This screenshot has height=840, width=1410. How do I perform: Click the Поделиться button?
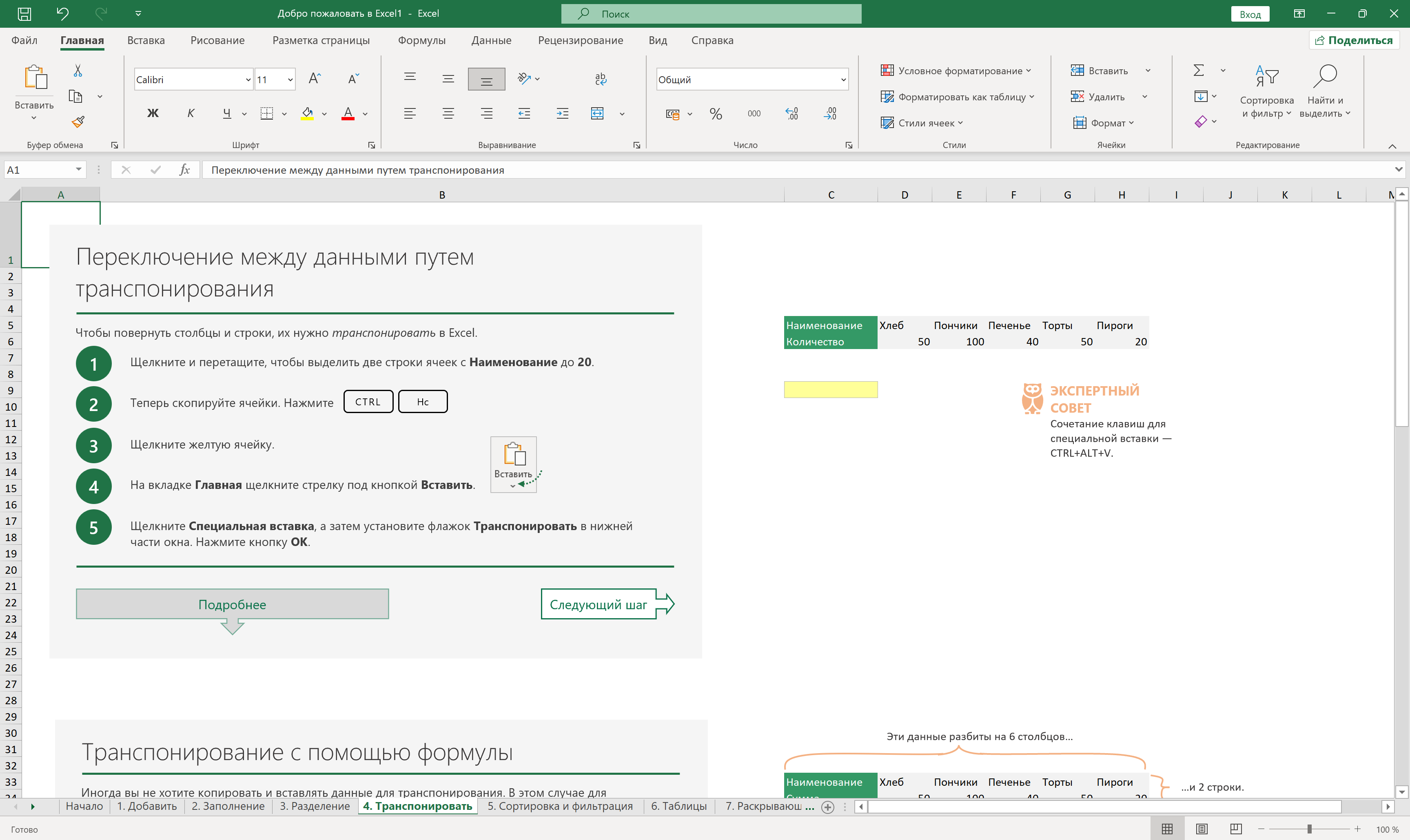click(x=1354, y=40)
